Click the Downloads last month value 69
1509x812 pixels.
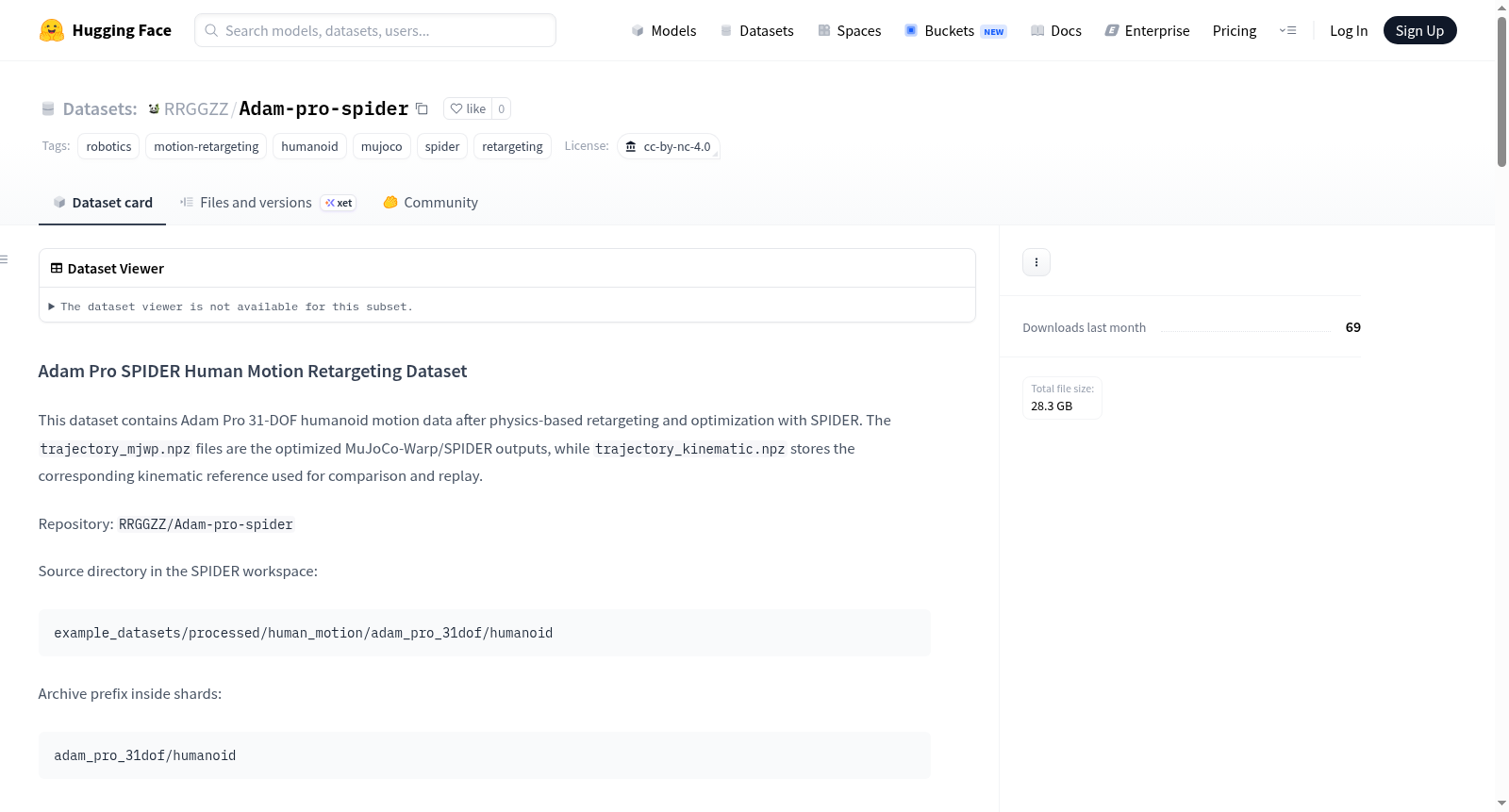[1353, 327]
